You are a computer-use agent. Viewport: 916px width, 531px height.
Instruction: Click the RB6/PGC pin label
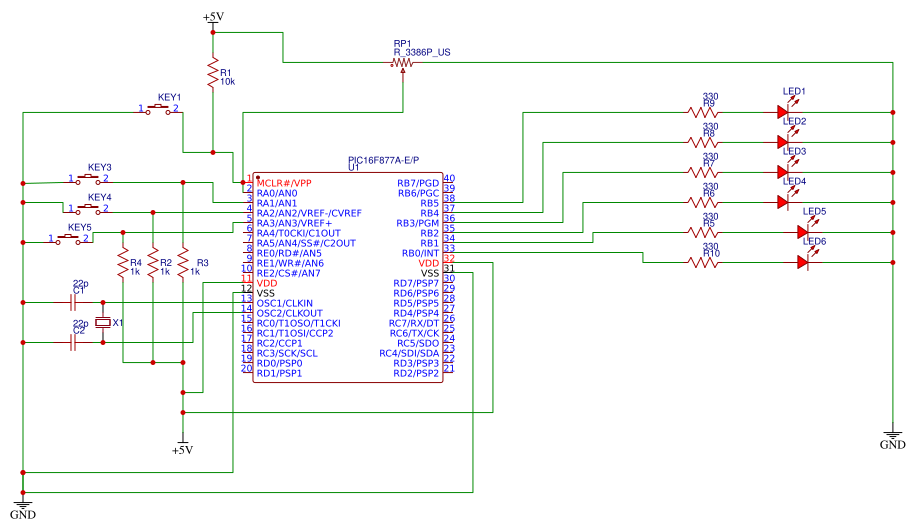[x=418, y=193]
